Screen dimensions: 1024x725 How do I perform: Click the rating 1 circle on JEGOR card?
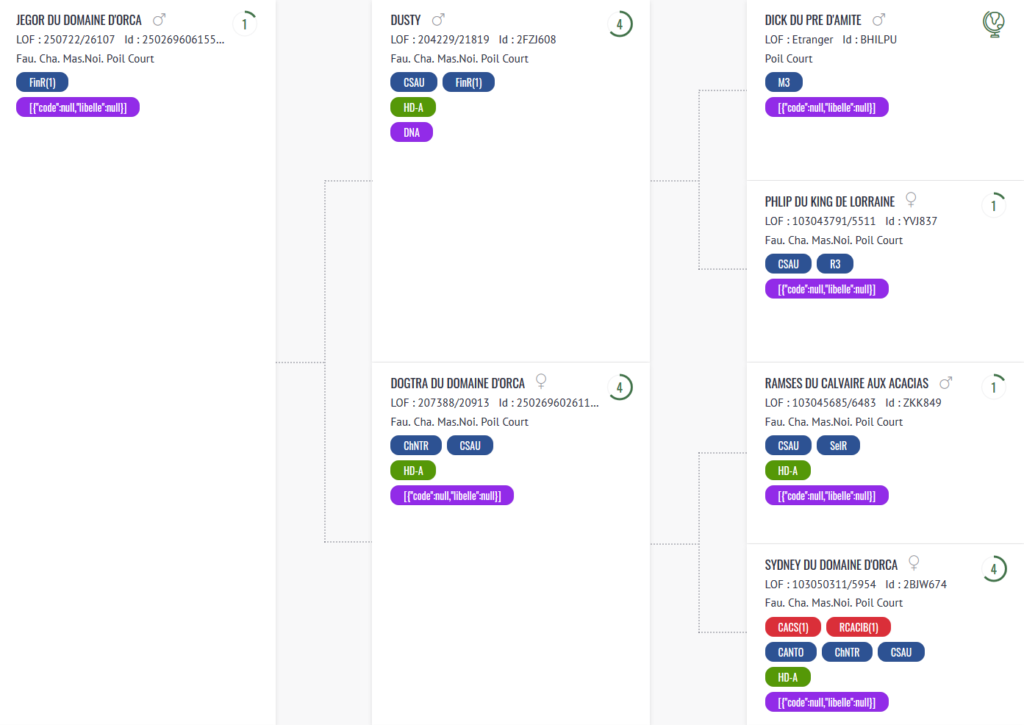click(245, 24)
